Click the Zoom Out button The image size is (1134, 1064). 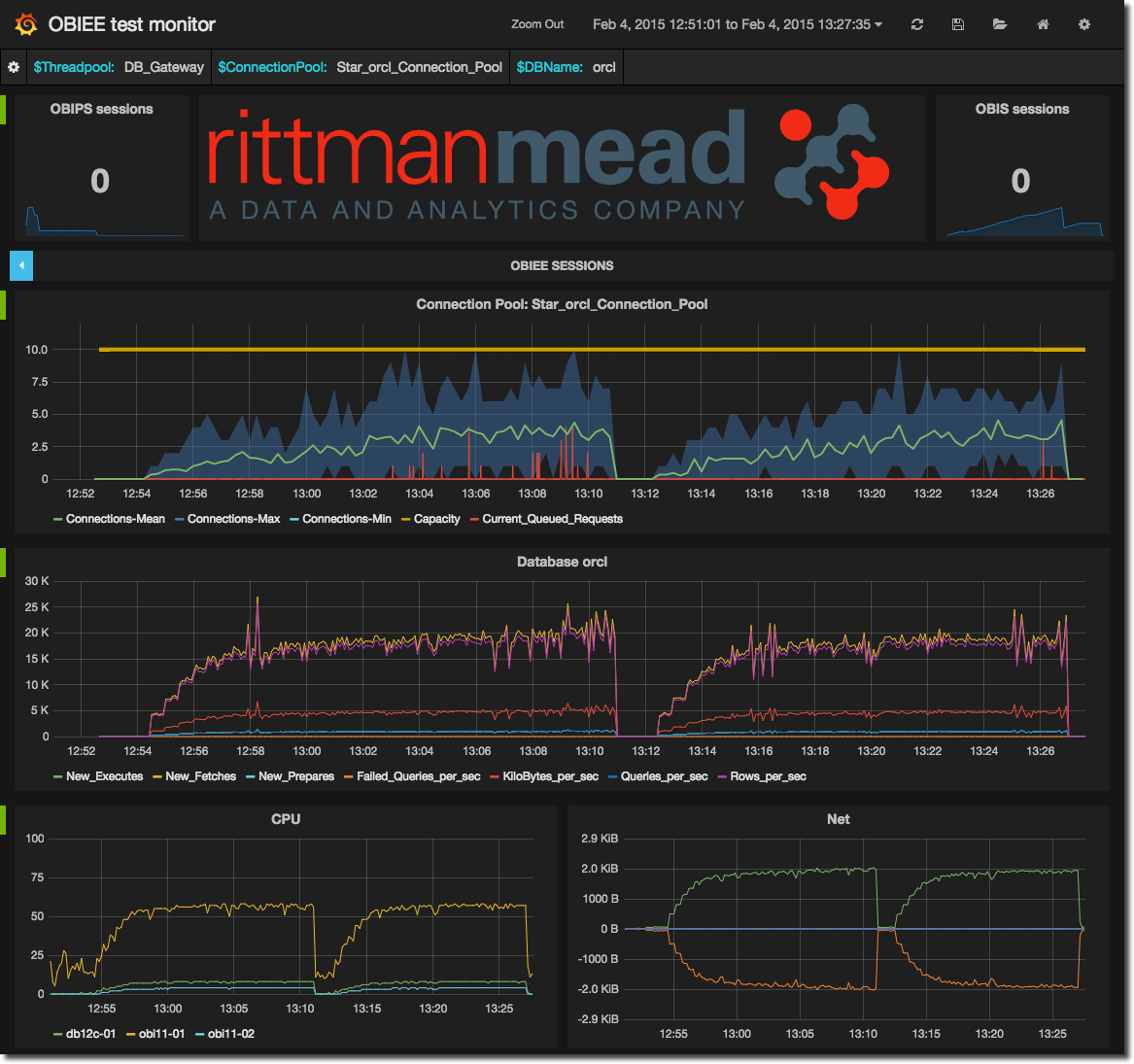[537, 24]
